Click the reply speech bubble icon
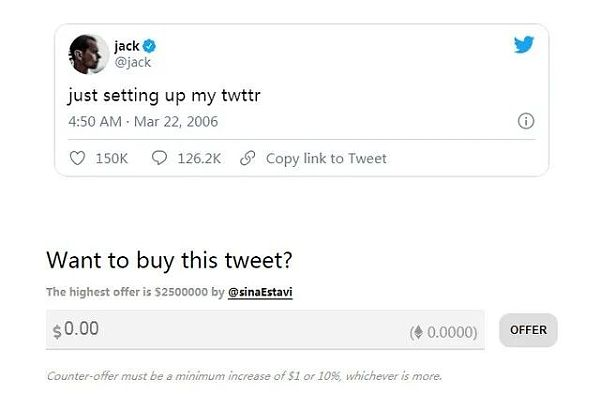The image size is (600, 410). 159,158
